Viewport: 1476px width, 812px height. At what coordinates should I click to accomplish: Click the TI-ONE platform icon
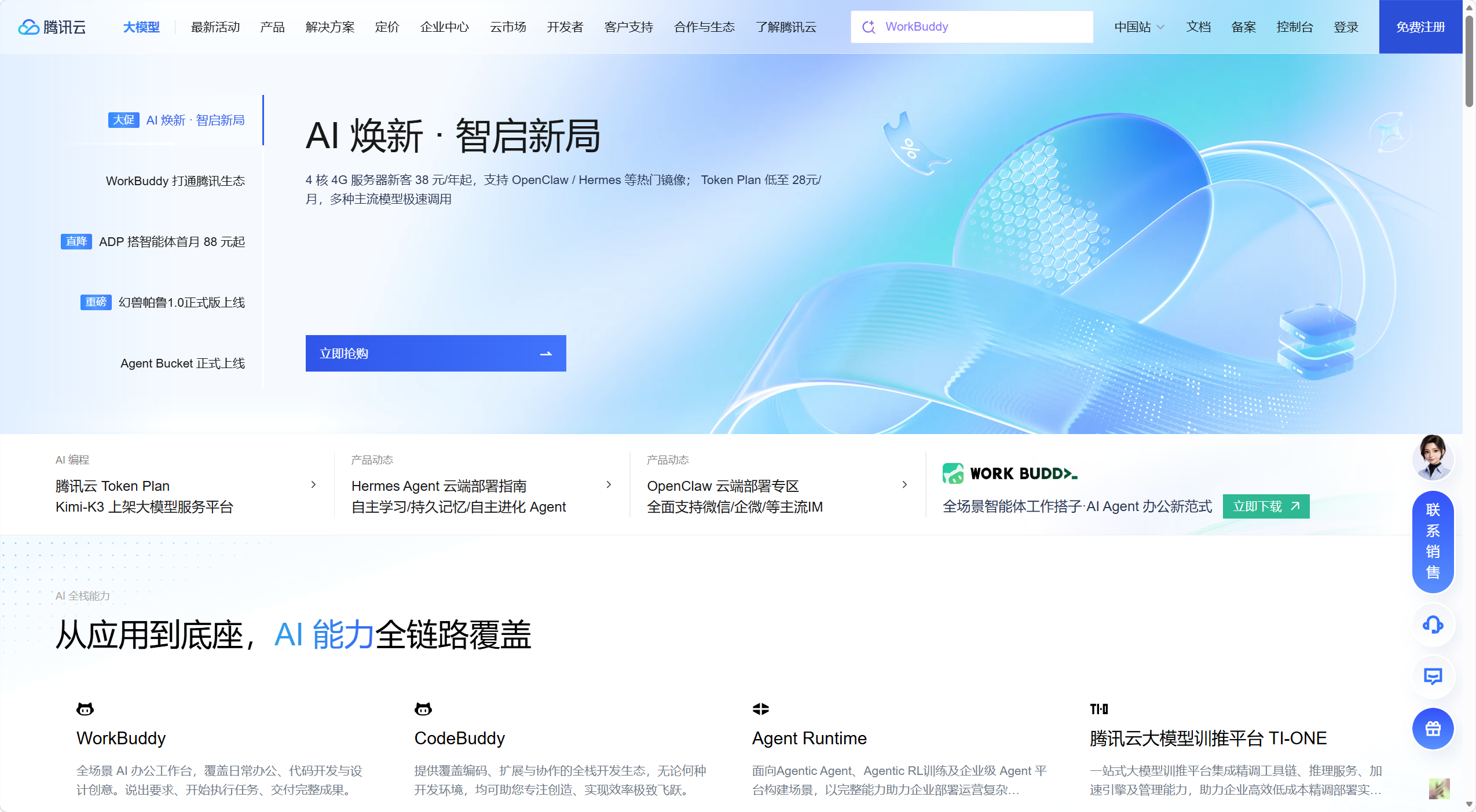pyautogui.click(x=1099, y=709)
